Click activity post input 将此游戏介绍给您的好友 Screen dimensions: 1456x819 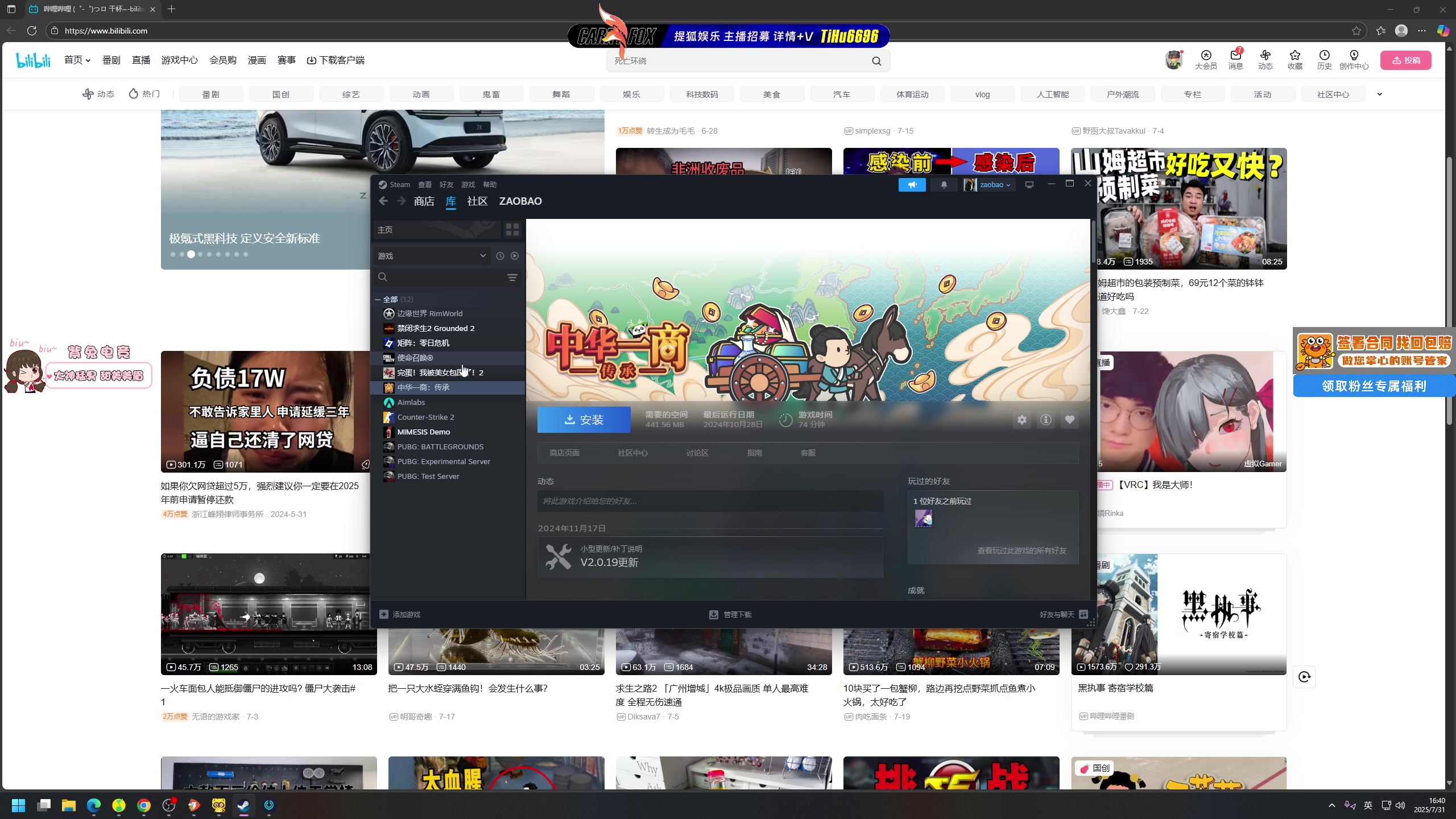point(710,501)
